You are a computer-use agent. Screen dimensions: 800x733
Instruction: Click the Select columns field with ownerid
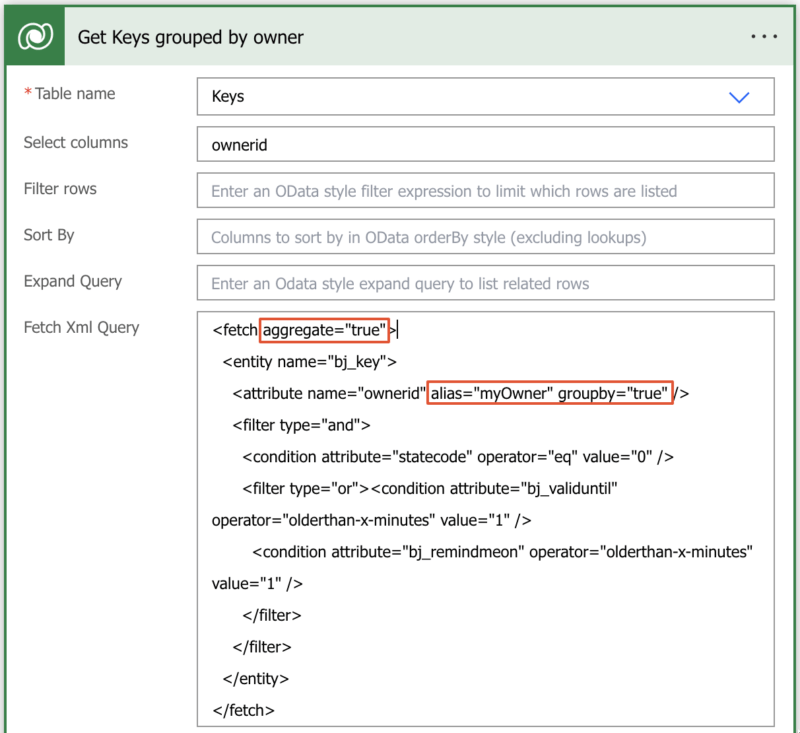[486, 144]
